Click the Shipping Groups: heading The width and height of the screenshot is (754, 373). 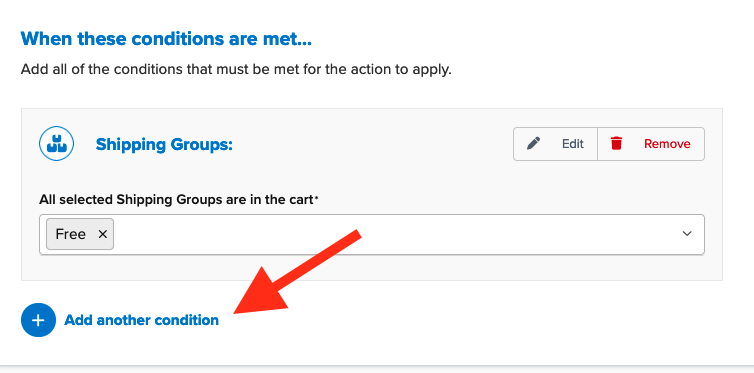tap(164, 144)
